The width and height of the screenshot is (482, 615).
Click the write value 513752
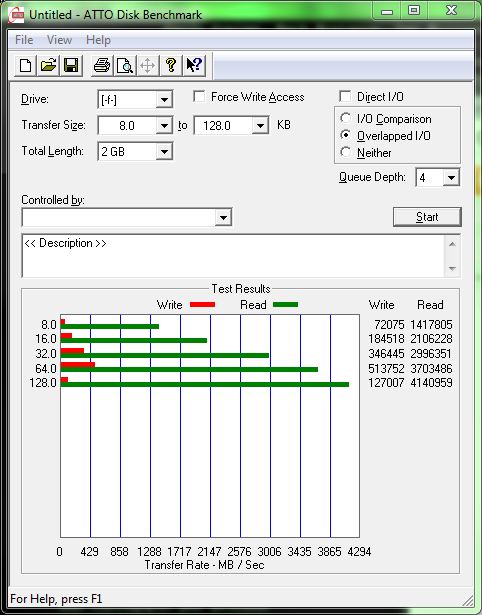[386, 368]
